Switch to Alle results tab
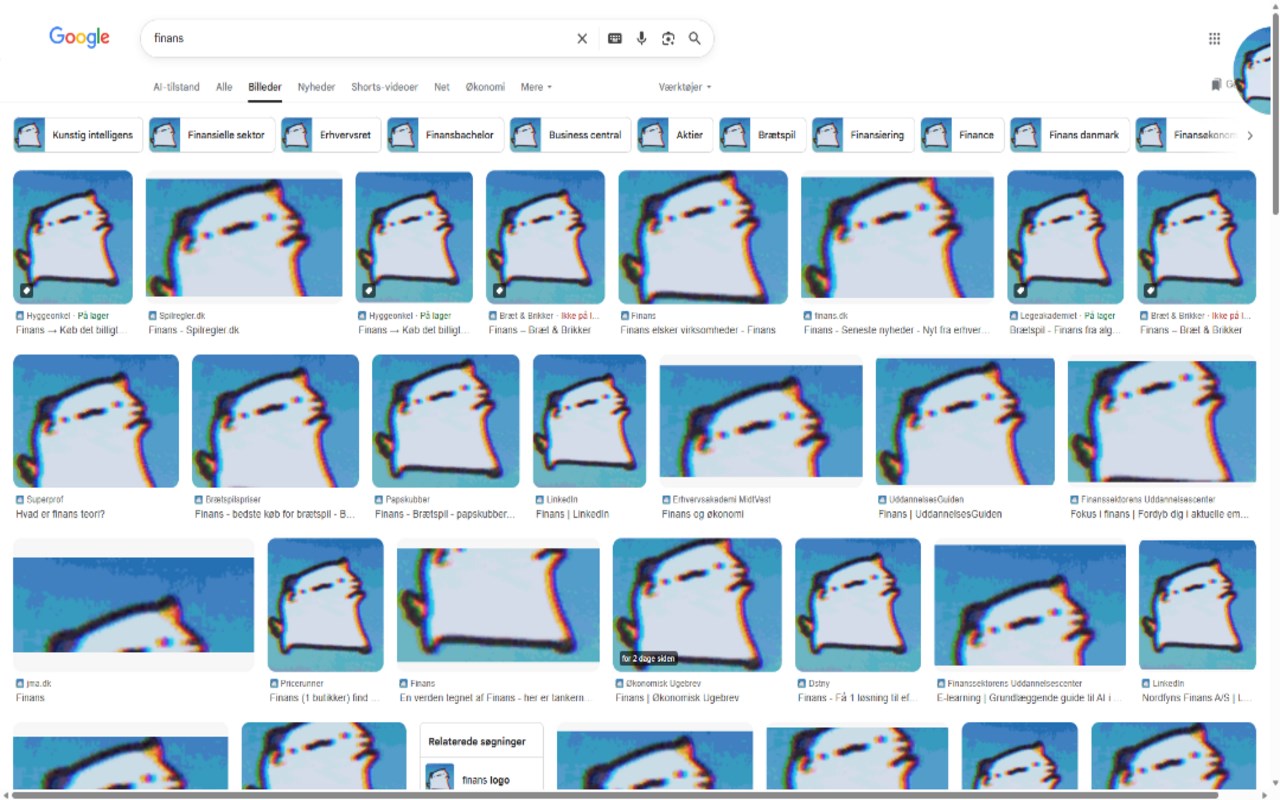Screen dimensions: 1280x800 (x=224, y=87)
